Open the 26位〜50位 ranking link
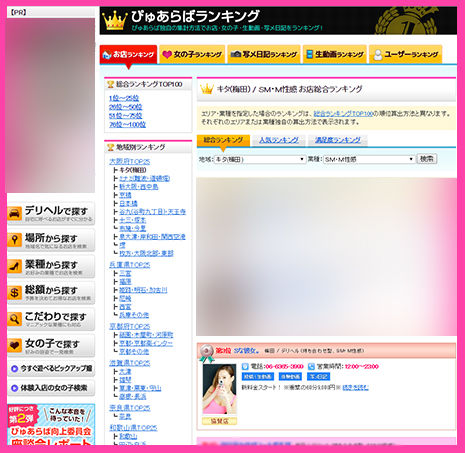The height and width of the screenshot is (453, 465). click(x=125, y=107)
